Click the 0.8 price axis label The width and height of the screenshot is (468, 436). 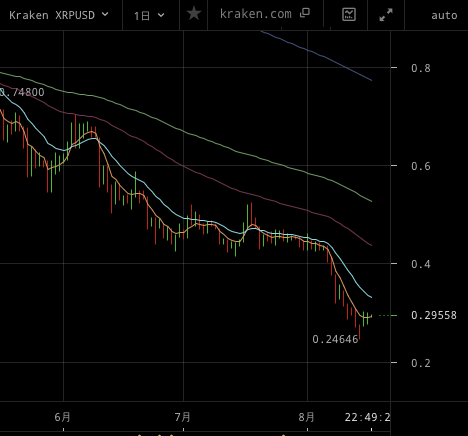(x=421, y=68)
